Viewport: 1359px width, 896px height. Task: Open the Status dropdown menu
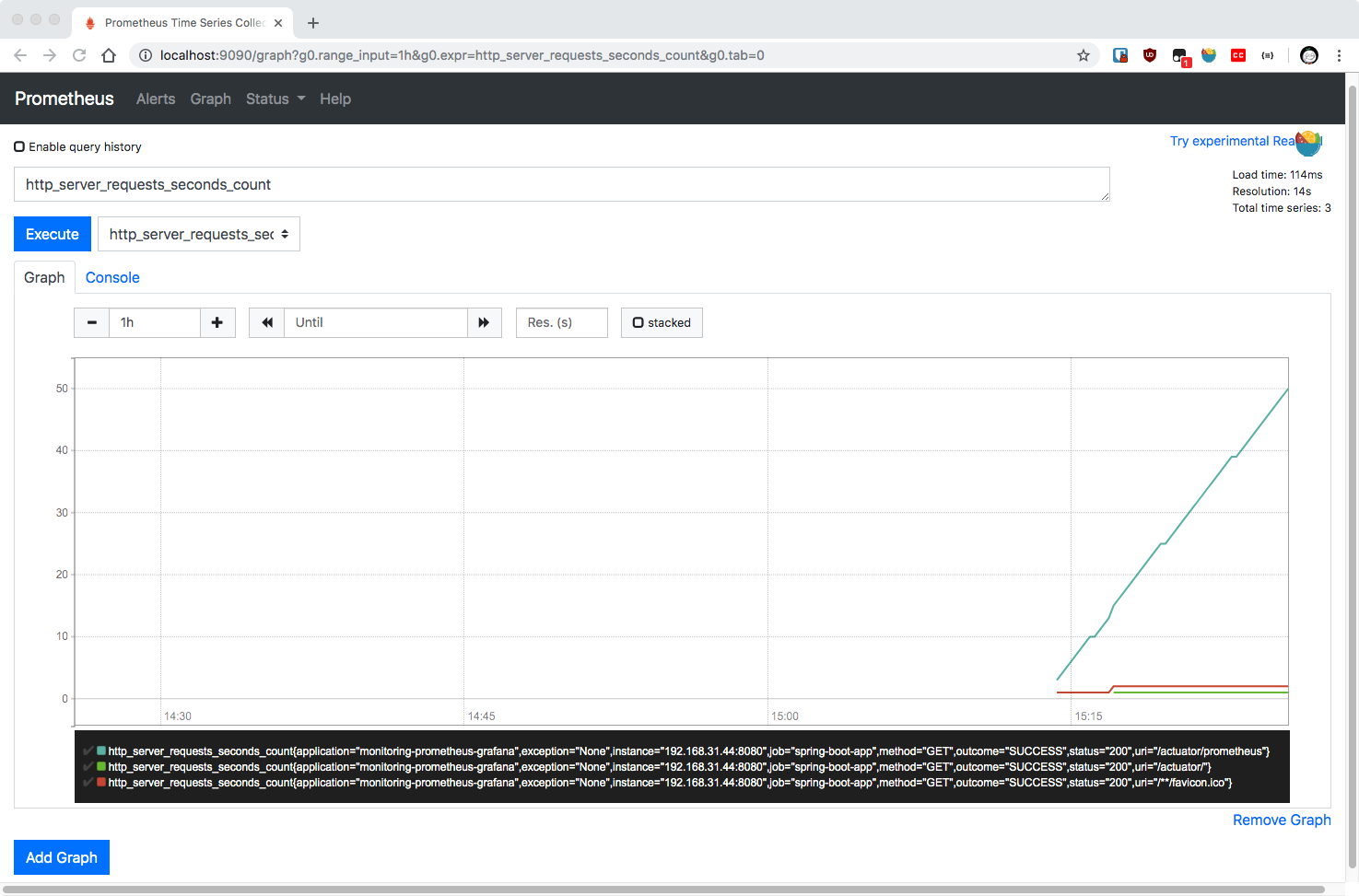[275, 99]
